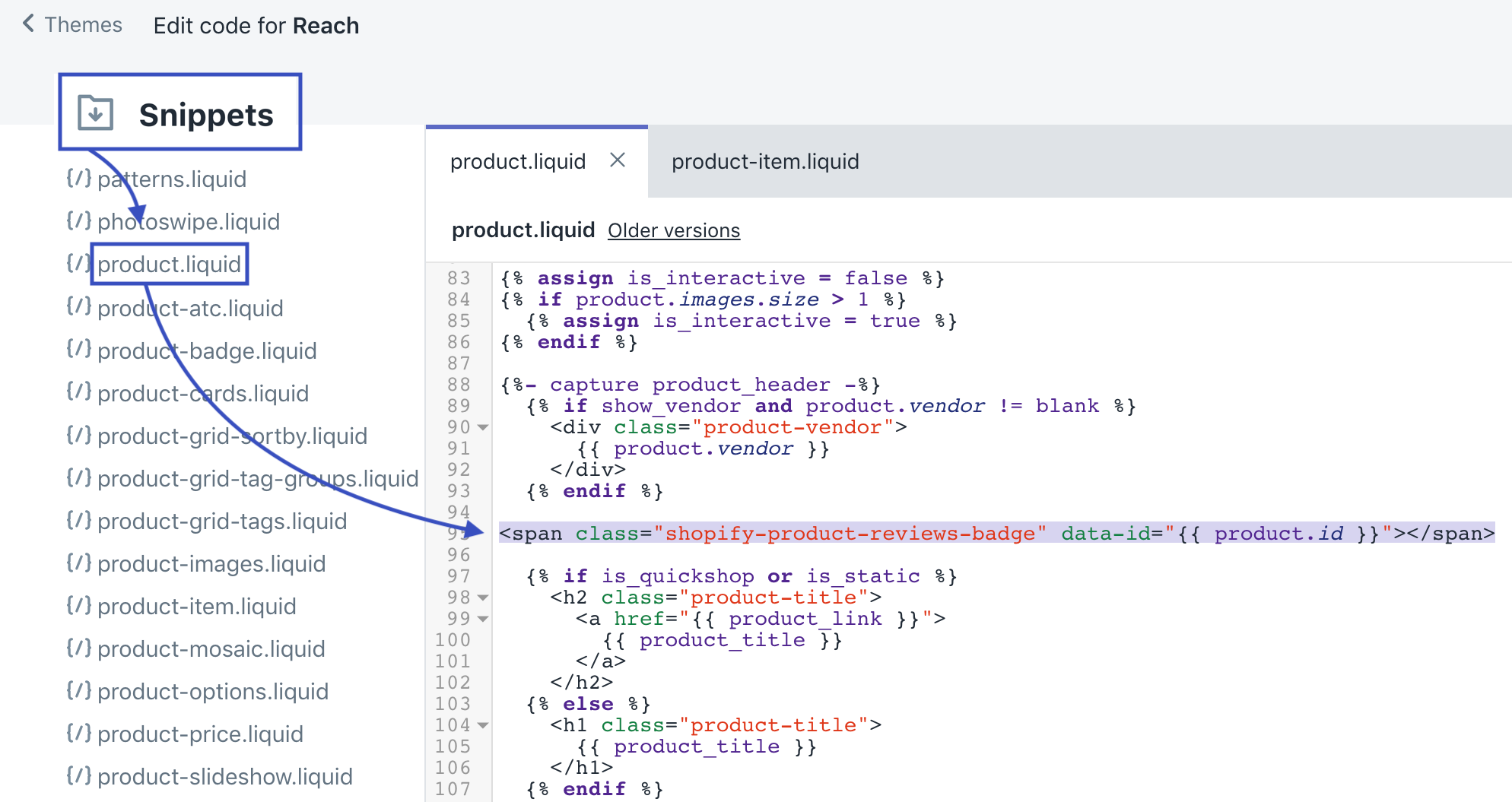The image size is (1512, 802).
Task: Click the liquid file icon beside product-badge.liquid
Action: 78,348
